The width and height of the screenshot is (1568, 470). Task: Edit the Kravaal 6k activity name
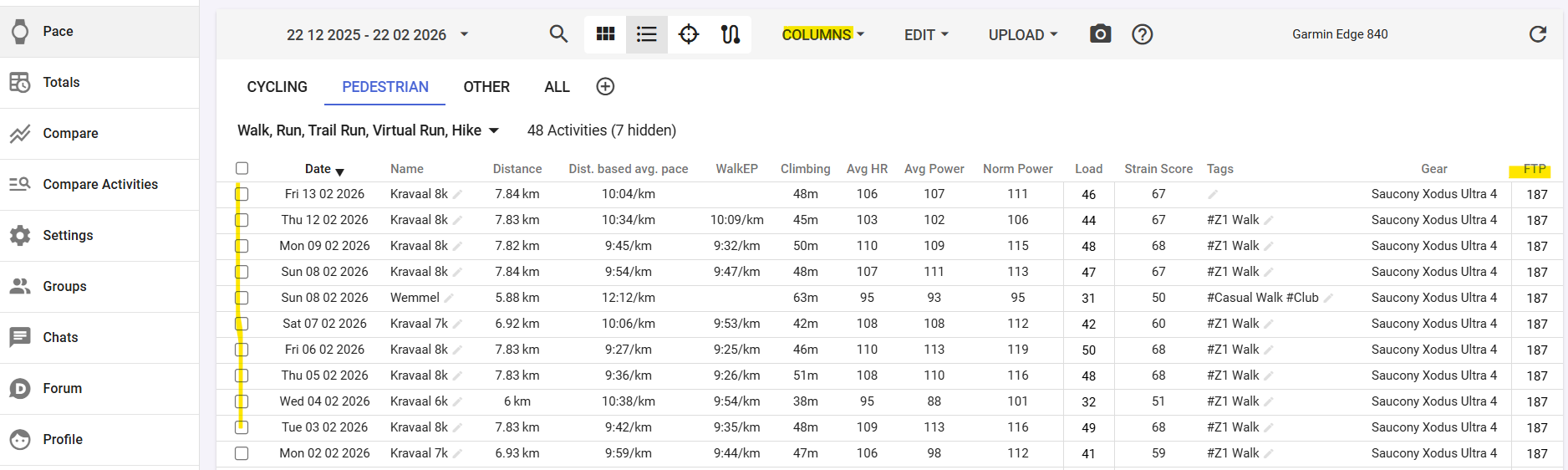point(458,402)
